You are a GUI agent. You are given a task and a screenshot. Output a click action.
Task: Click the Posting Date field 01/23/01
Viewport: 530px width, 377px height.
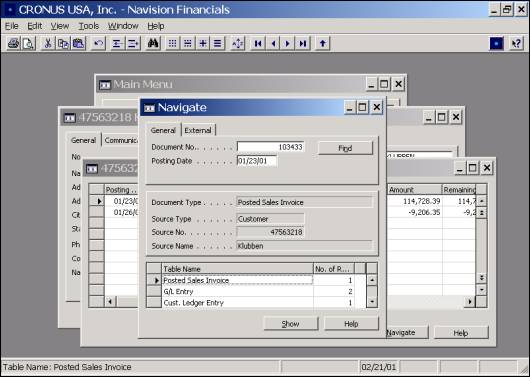point(257,161)
